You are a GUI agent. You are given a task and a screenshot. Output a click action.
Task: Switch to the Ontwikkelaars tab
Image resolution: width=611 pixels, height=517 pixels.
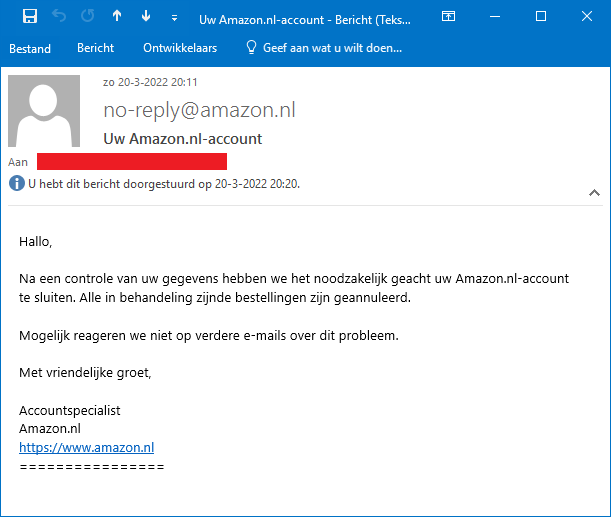click(x=179, y=48)
